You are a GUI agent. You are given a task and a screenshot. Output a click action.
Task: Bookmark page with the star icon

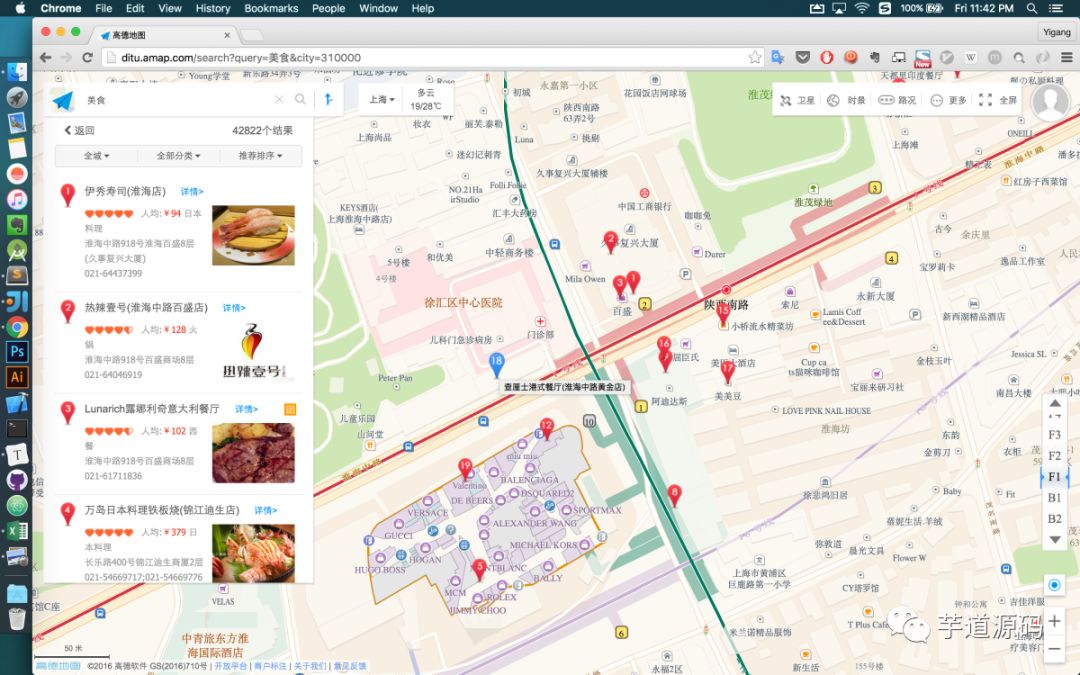(755, 57)
